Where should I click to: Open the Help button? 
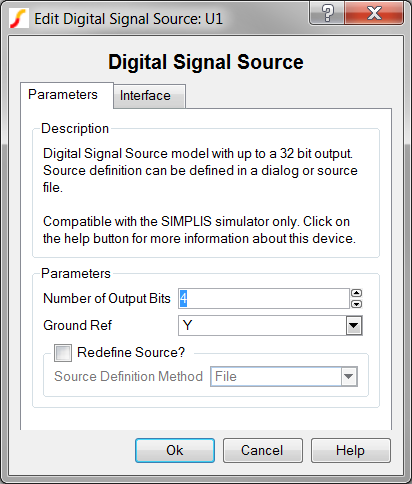point(351,450)
